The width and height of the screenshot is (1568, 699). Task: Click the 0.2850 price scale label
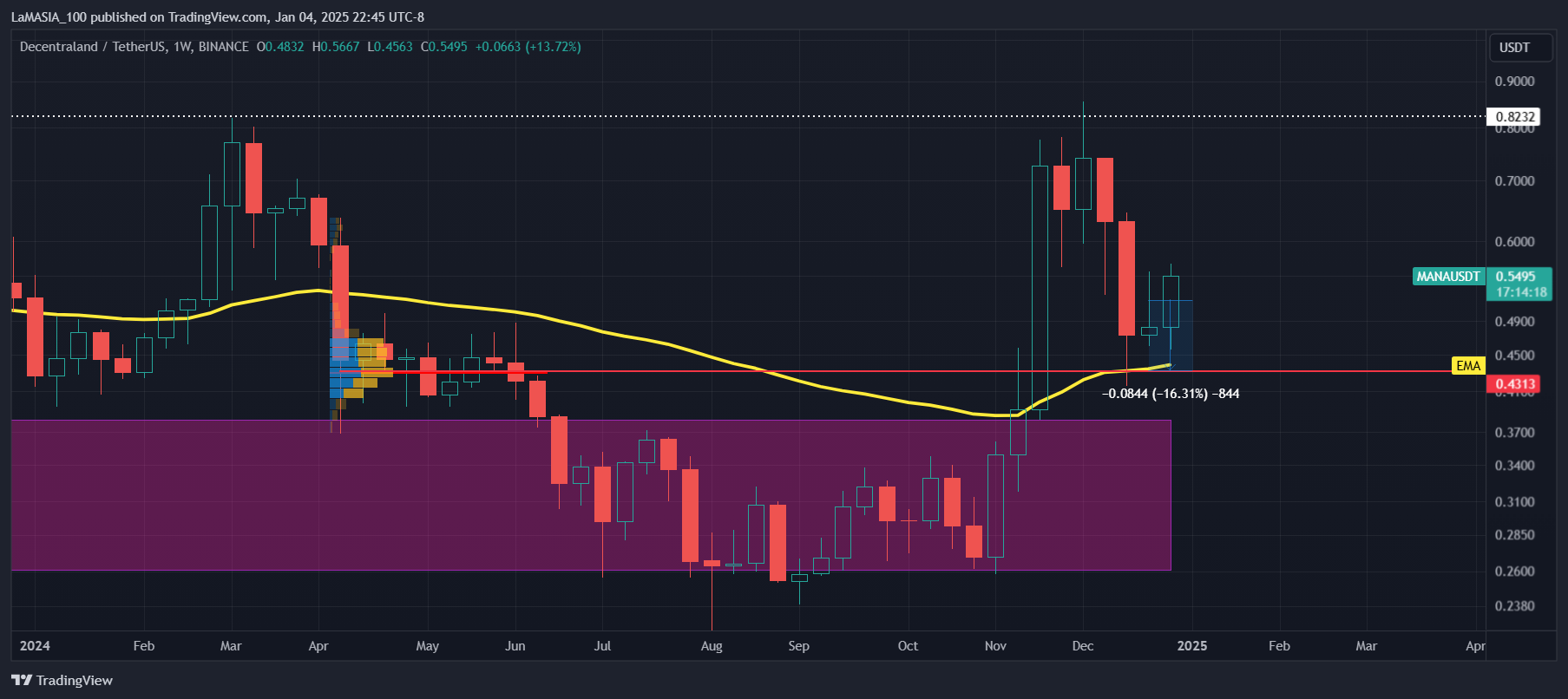(1515, 535)
